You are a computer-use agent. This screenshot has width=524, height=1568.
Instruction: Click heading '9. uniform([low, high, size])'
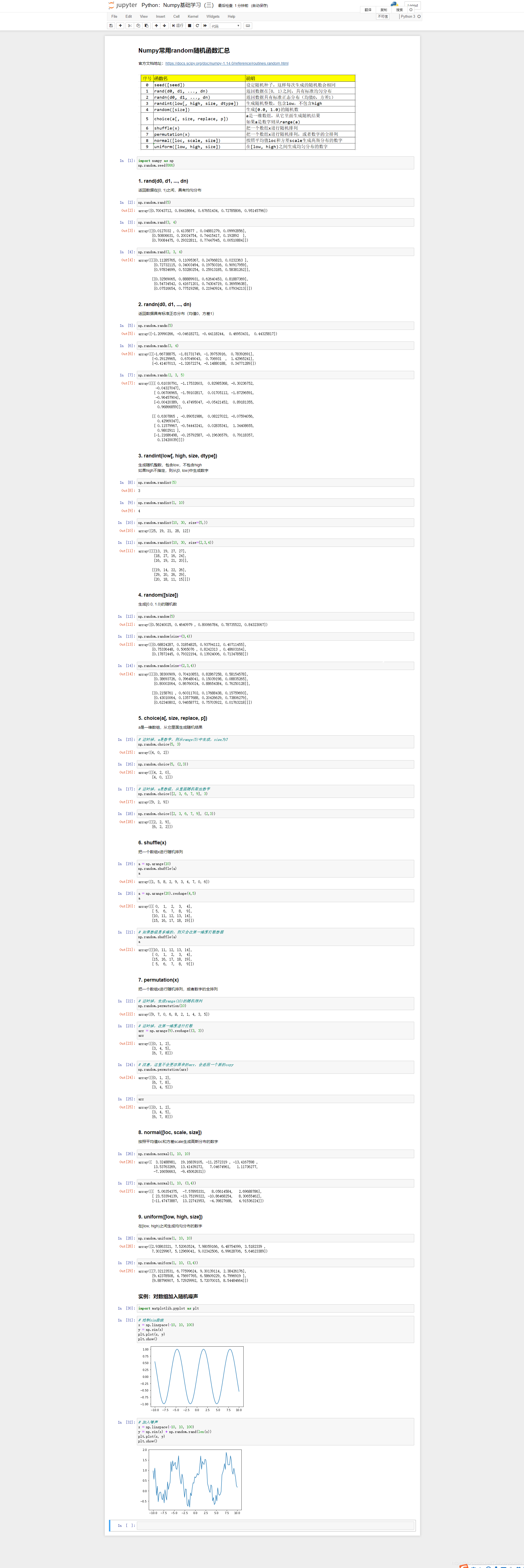click(x=170, y=1217)
